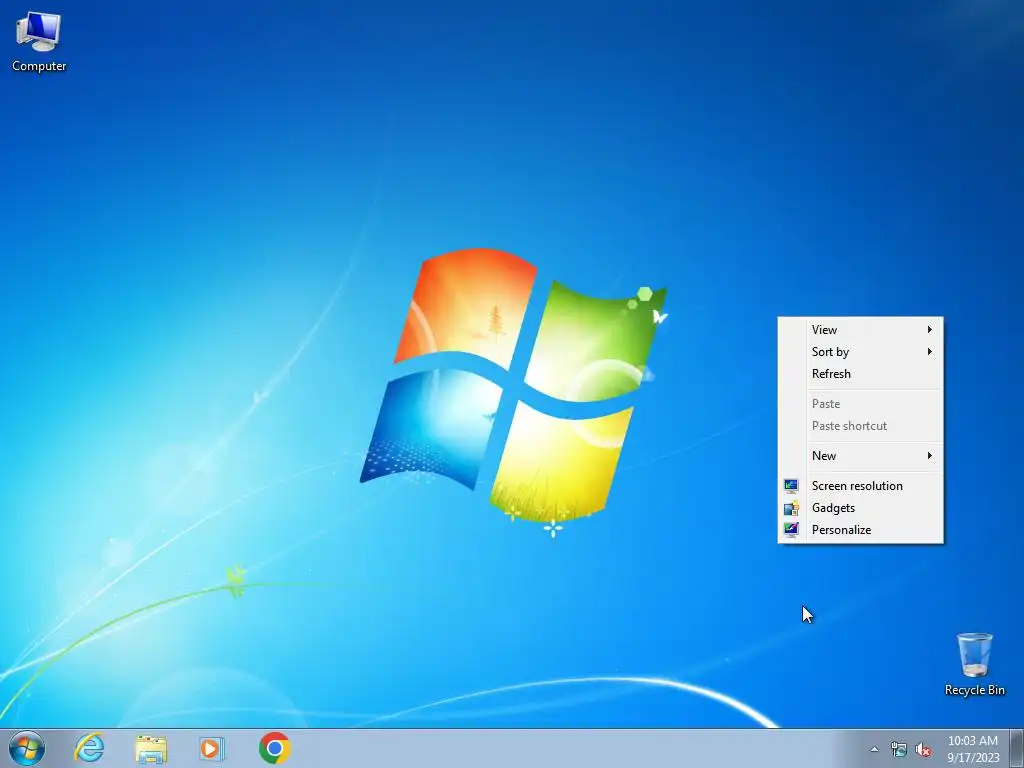Click the muted volume tray icon
Viewport: 1024px width, 768px height.
click(923, 750)
